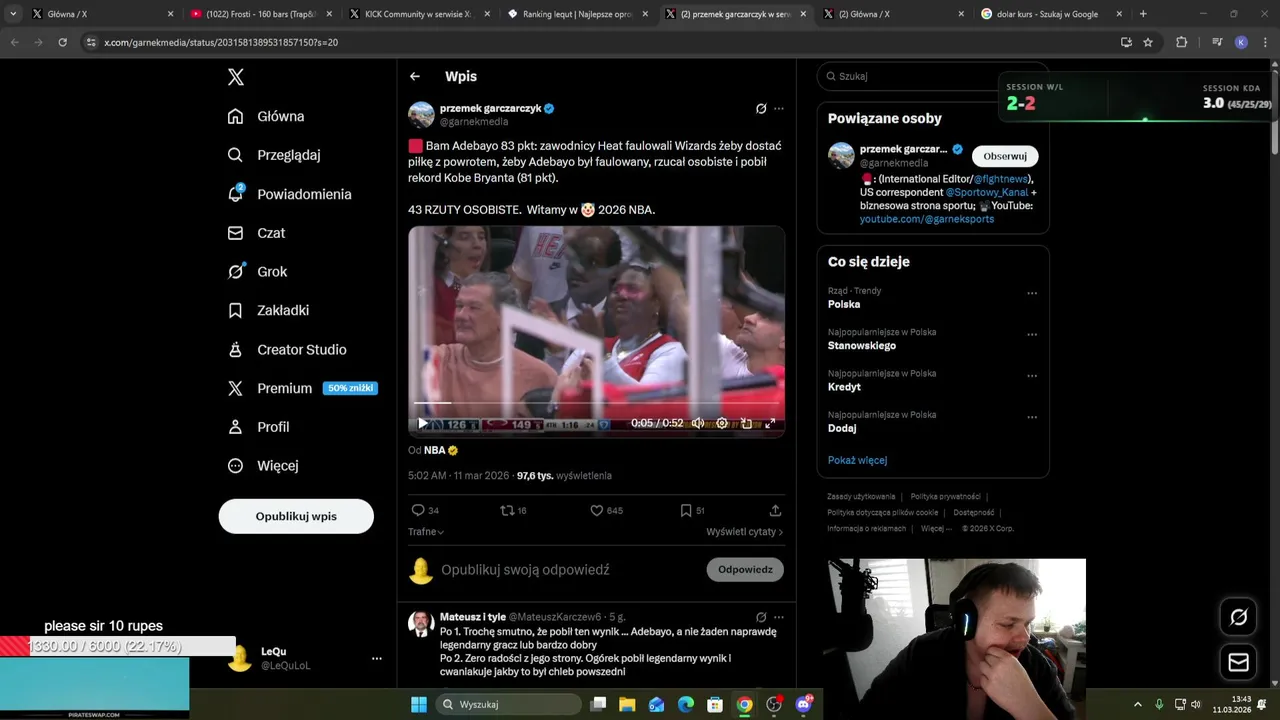The height and width of the screenshot is (720, 1280).
Task: Toggle picture-in-picture for video
Action: tap(746, 423)
